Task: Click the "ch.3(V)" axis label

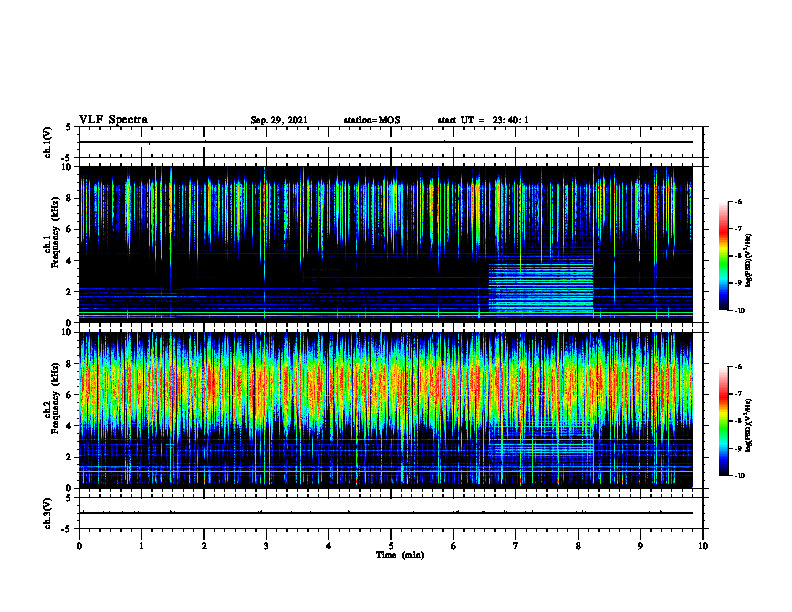Action: 48,513
